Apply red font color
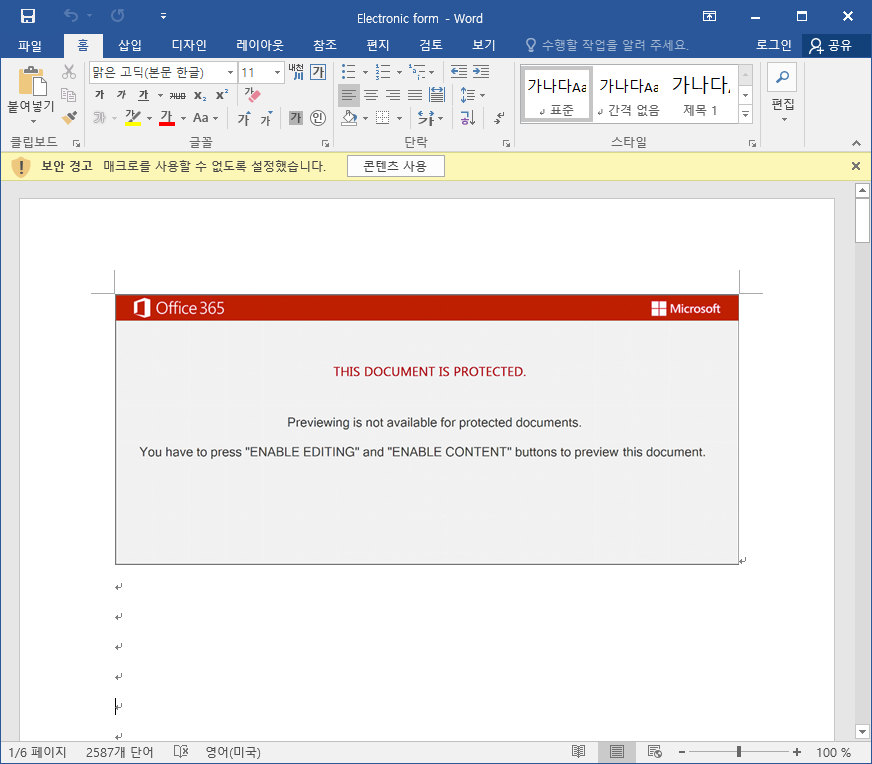The image size is (872, 764). 166,118
